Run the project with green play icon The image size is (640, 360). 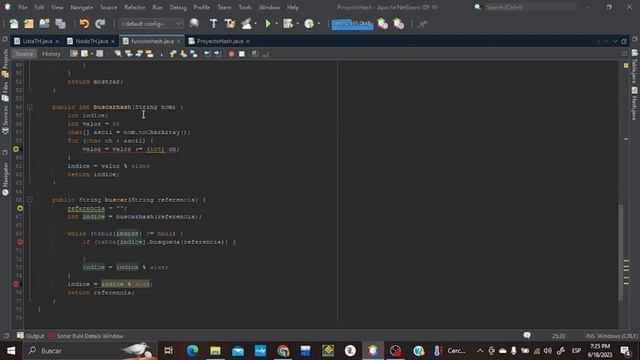268,24
